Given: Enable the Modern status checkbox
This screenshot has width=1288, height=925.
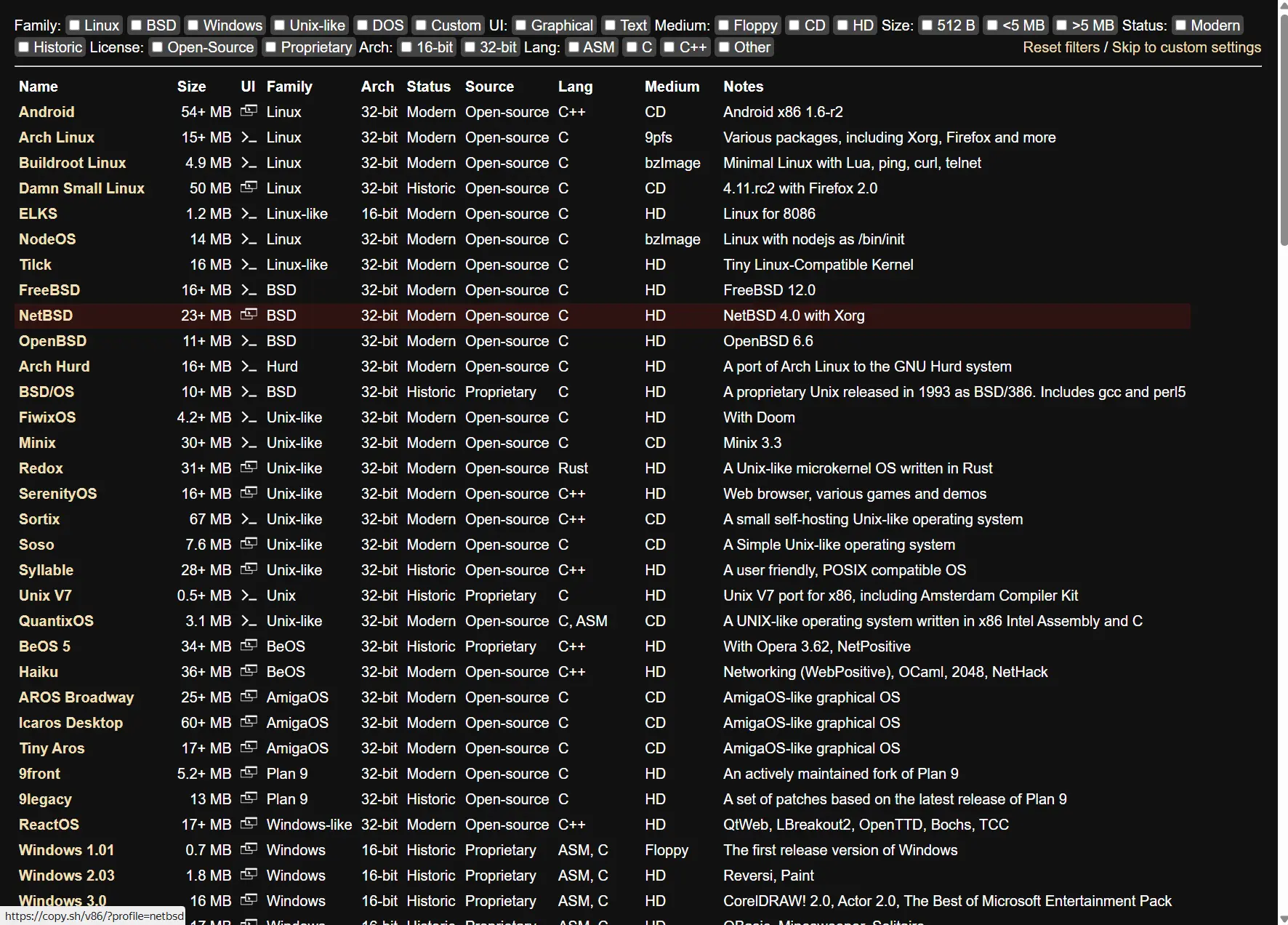Looking at the screenshot, I should pyautogui.click(x=1181, y=25).
